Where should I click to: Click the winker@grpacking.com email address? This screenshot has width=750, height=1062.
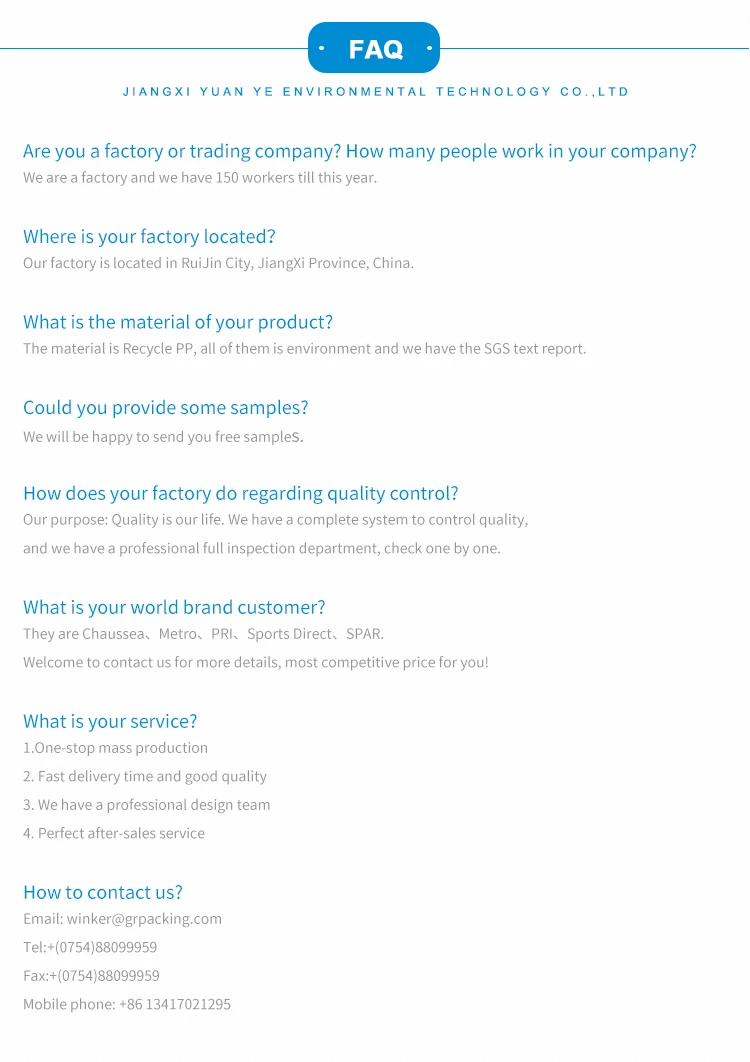coord(144,919)
